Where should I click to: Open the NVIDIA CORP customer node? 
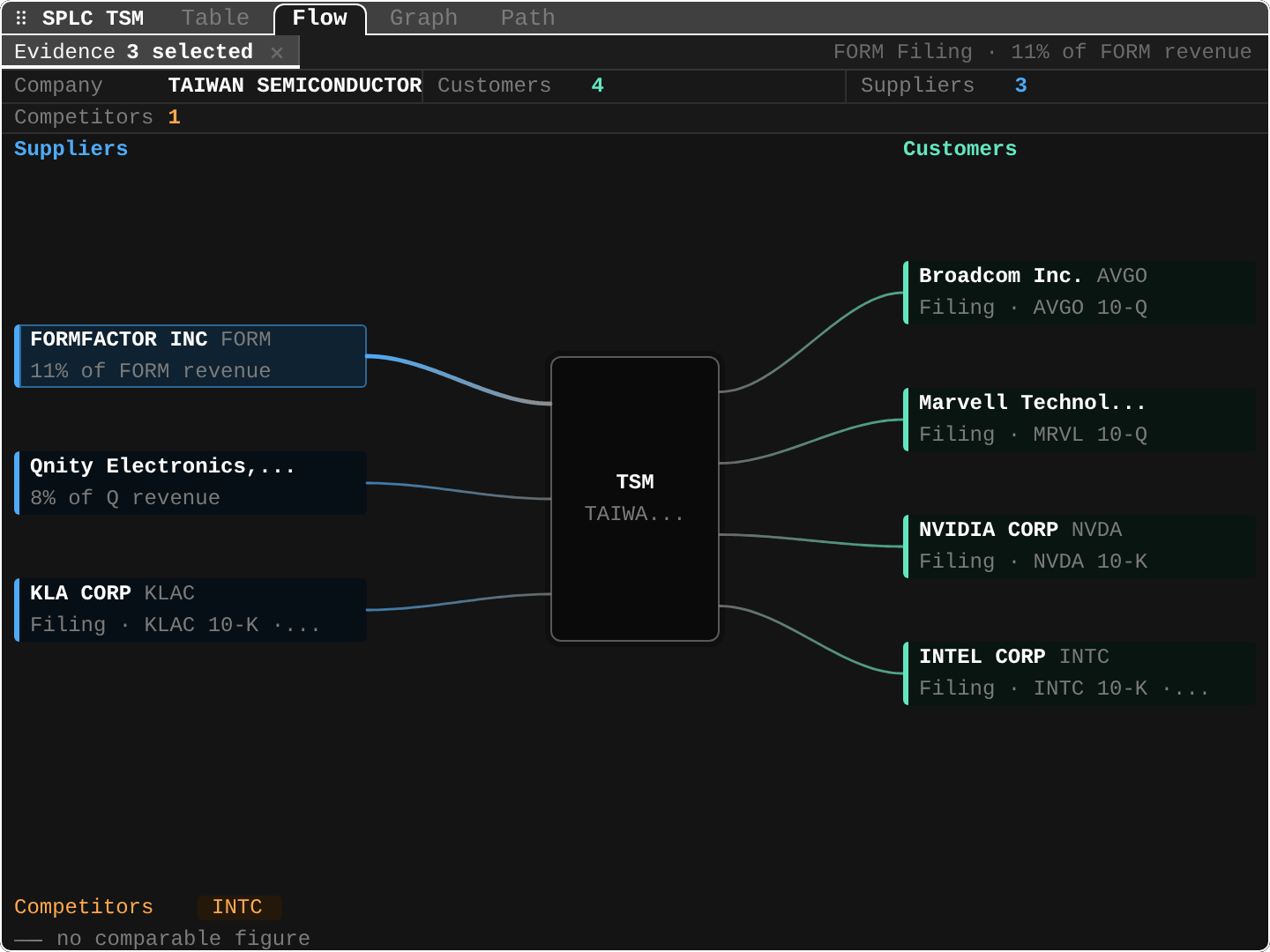point(1079,547)
